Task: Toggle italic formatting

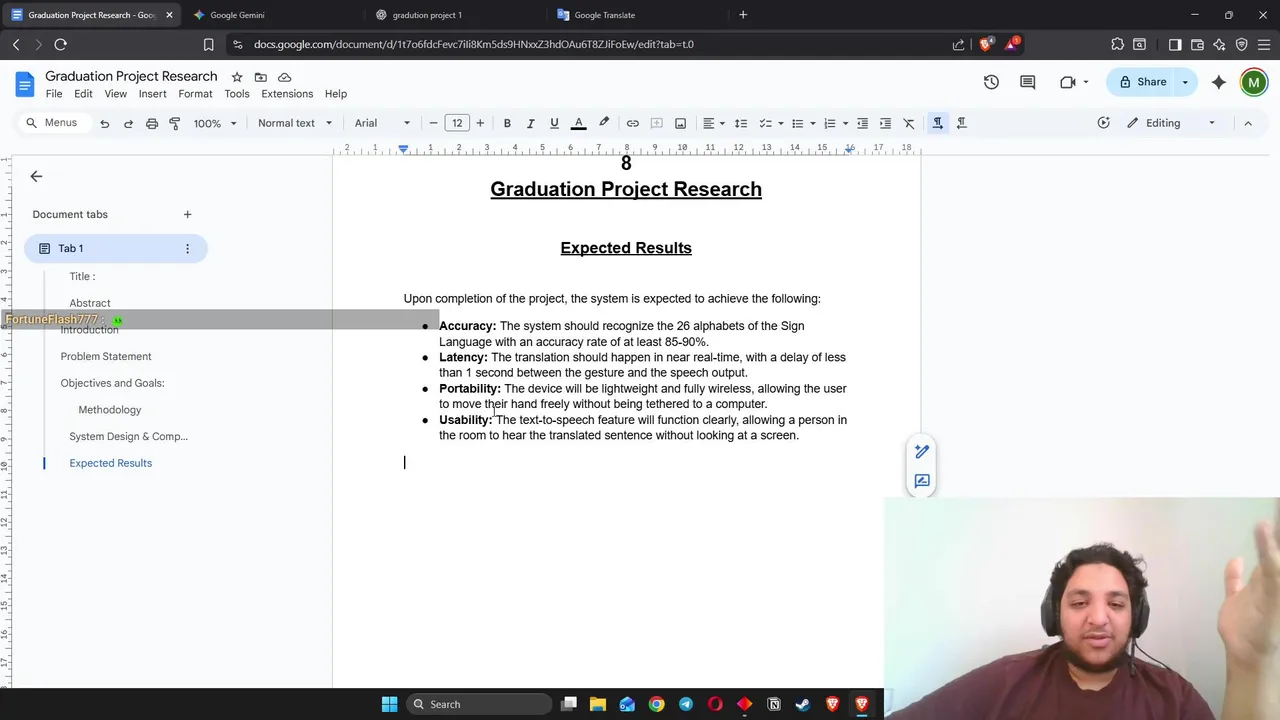Action: (531, 123)
